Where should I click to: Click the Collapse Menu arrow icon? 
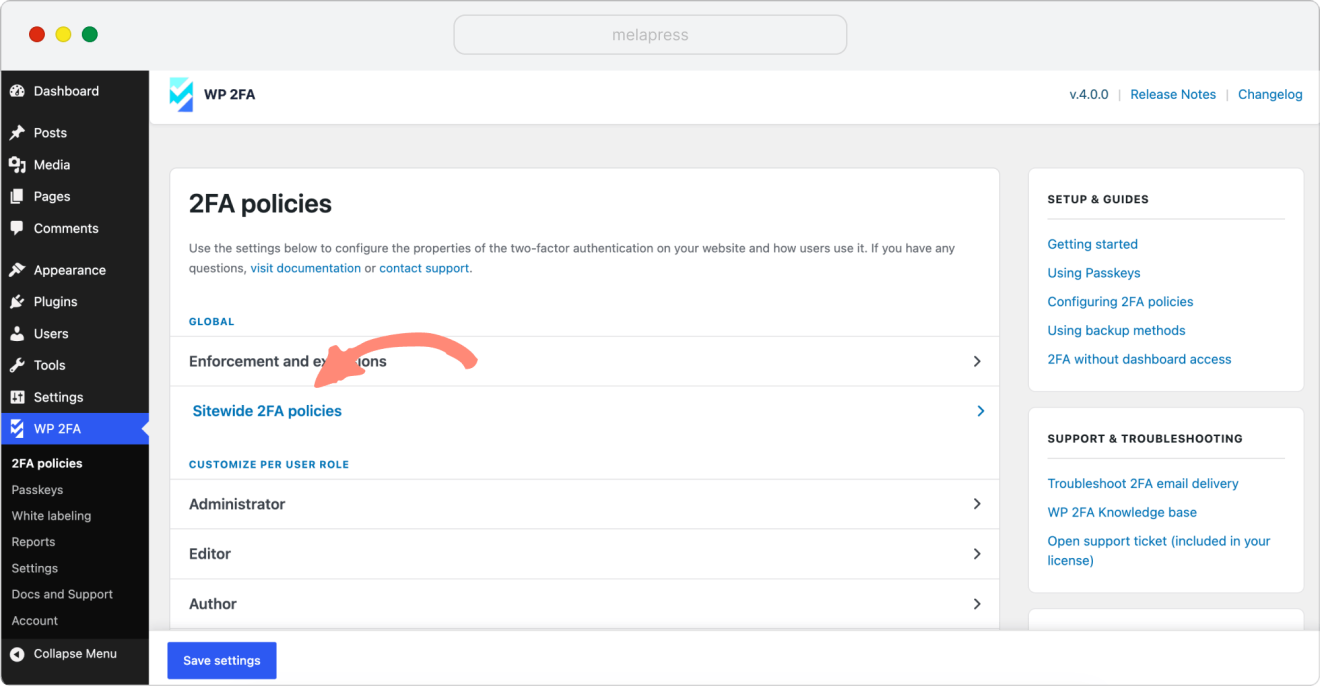[x=17, y=654]
